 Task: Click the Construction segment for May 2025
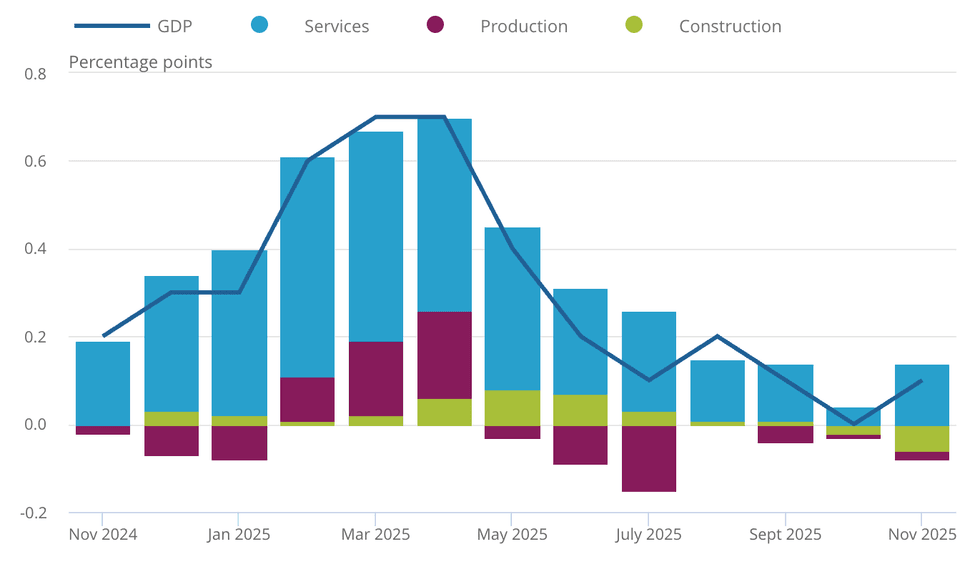(512, 407)
